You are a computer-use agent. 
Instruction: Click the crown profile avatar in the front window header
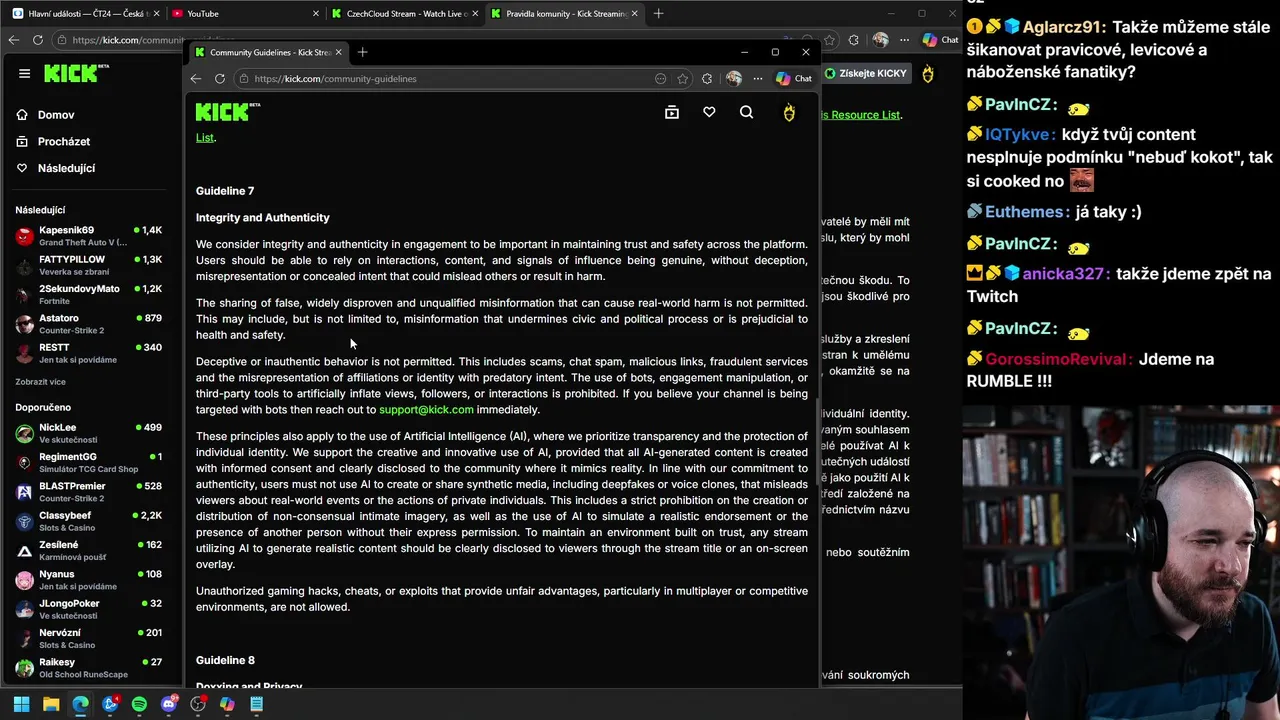[789, 112]
